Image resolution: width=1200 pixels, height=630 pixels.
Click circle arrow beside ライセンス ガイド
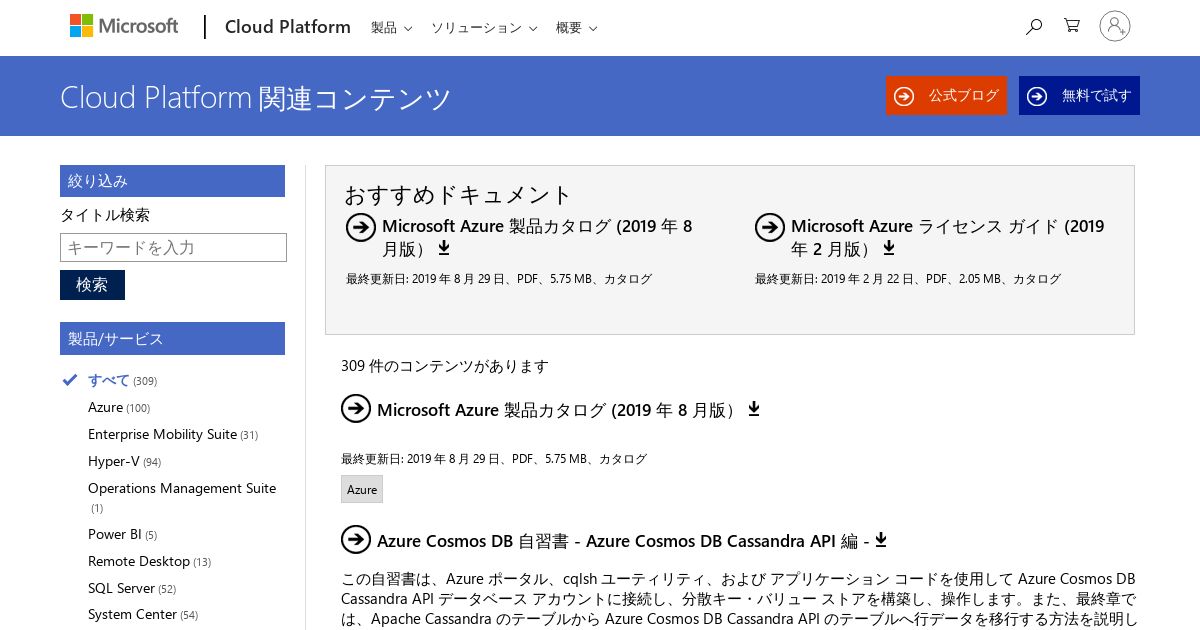click(x=770, y=227)
